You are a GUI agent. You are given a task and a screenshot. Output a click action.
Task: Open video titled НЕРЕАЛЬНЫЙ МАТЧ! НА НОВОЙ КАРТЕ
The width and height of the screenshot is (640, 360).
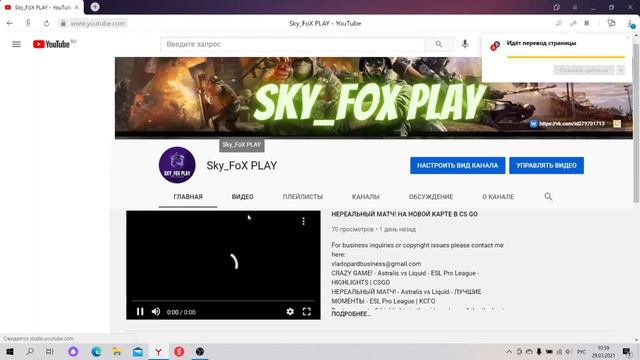pyautogui.click(x=404, y=214)
